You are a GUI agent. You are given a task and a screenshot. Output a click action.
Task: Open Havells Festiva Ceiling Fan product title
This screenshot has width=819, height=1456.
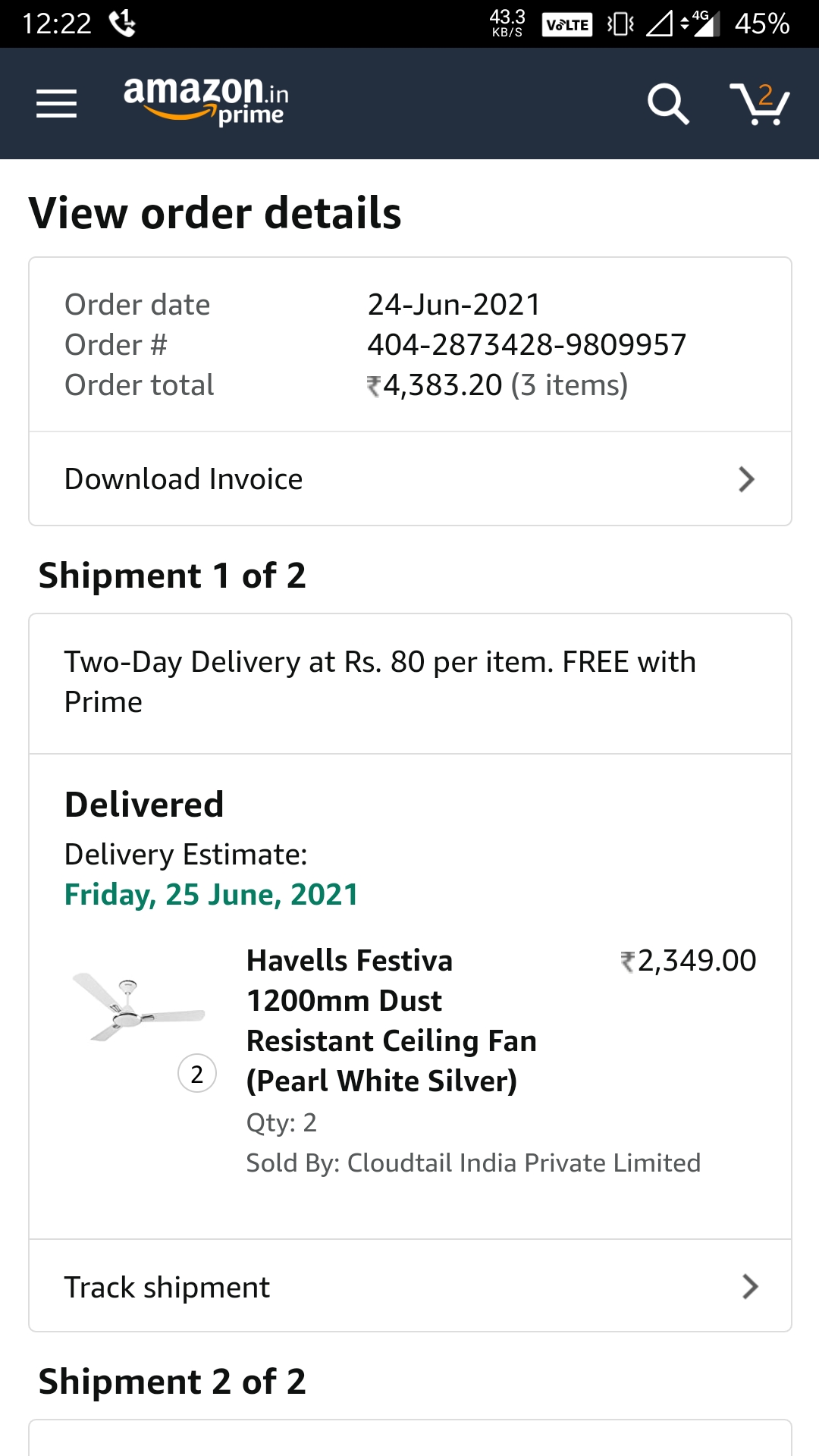pyautogui.click(x=391, y=1021)
